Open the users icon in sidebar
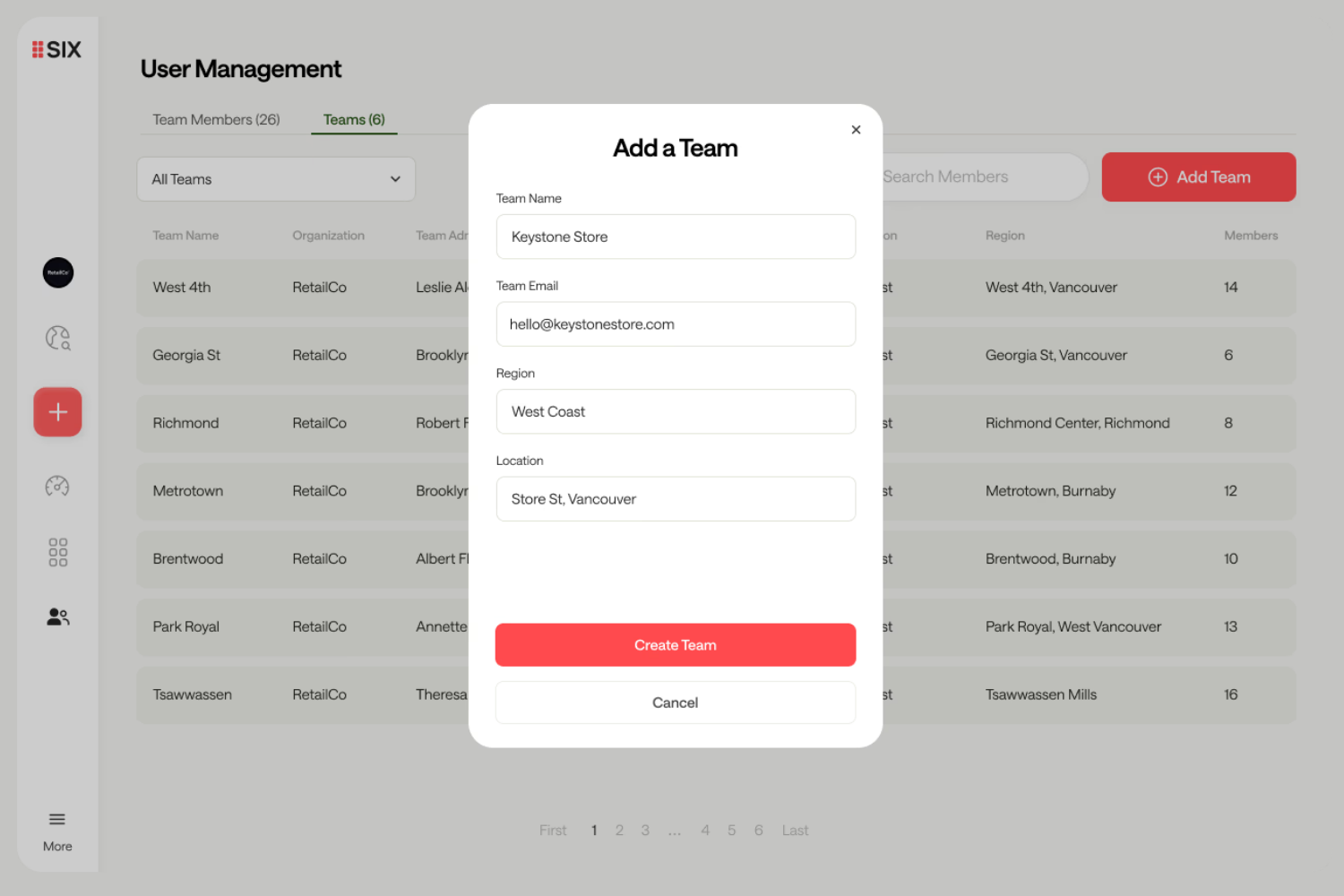This screenshot has width=1344, height=896. (x=58, y=616)
